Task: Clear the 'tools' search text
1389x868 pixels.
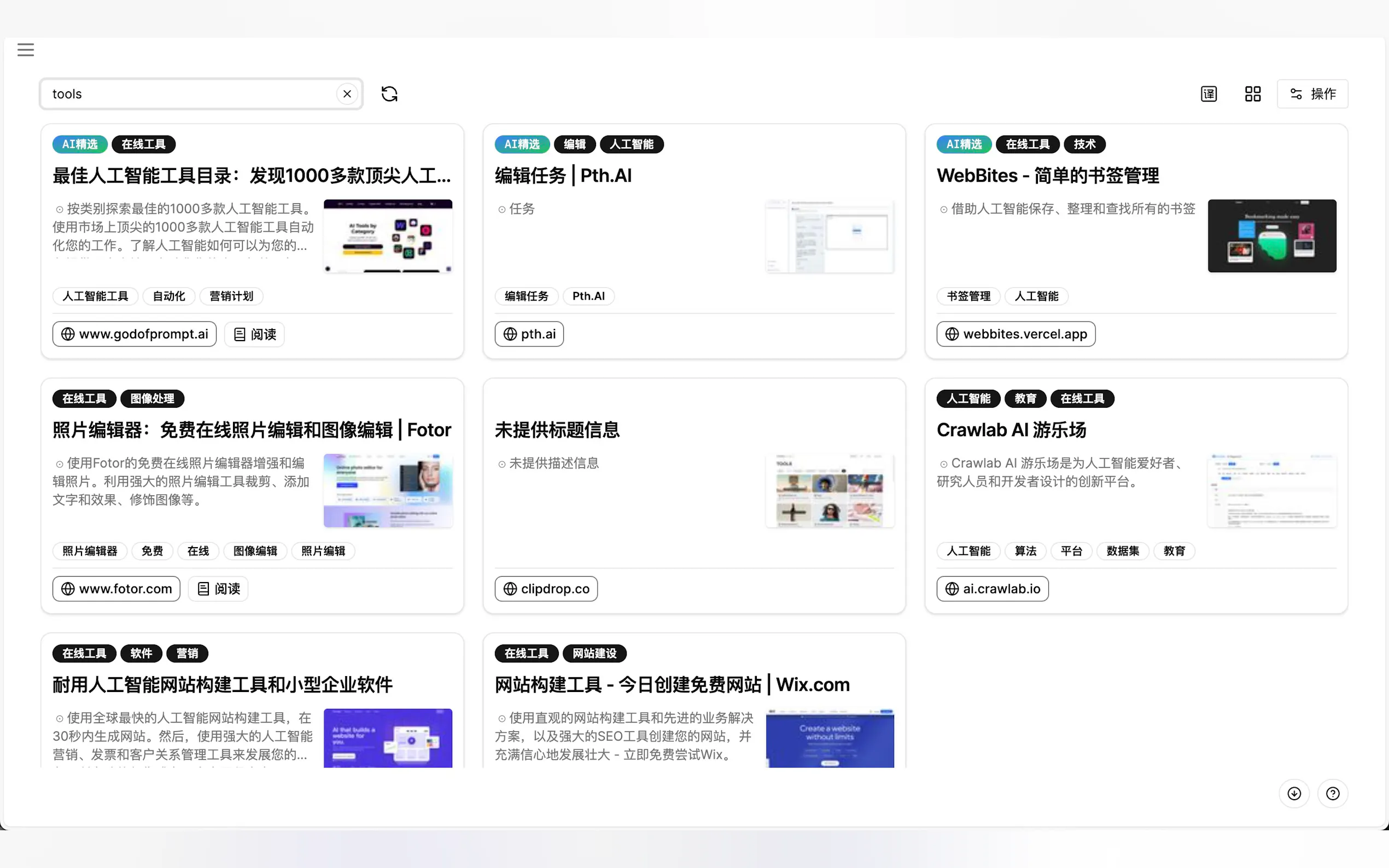Action: [x=347, y=94]
